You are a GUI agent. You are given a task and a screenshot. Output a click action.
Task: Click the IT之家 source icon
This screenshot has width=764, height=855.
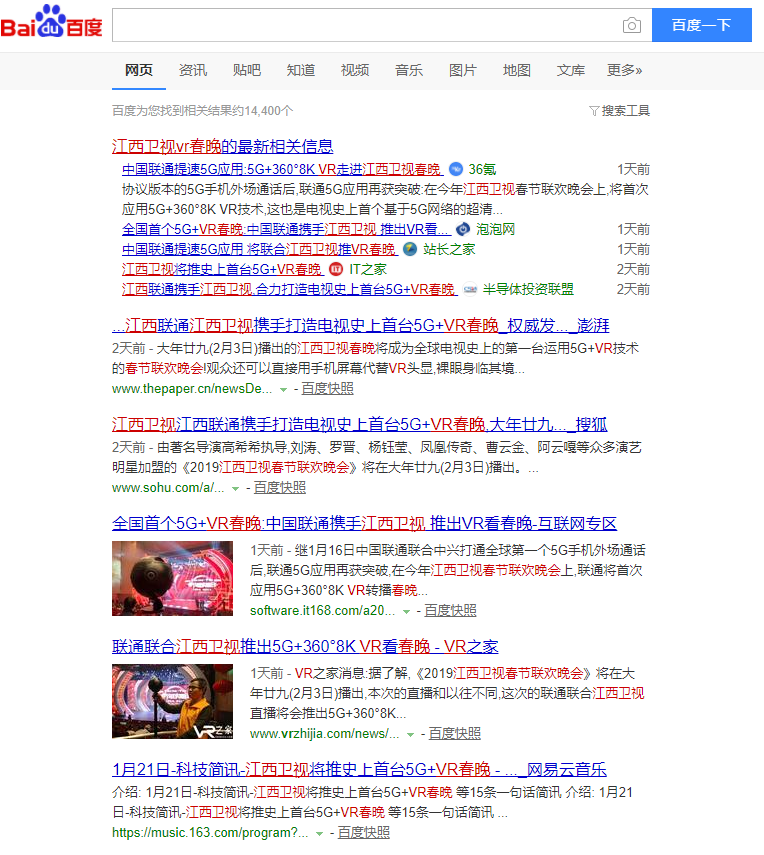coord(336,269)
